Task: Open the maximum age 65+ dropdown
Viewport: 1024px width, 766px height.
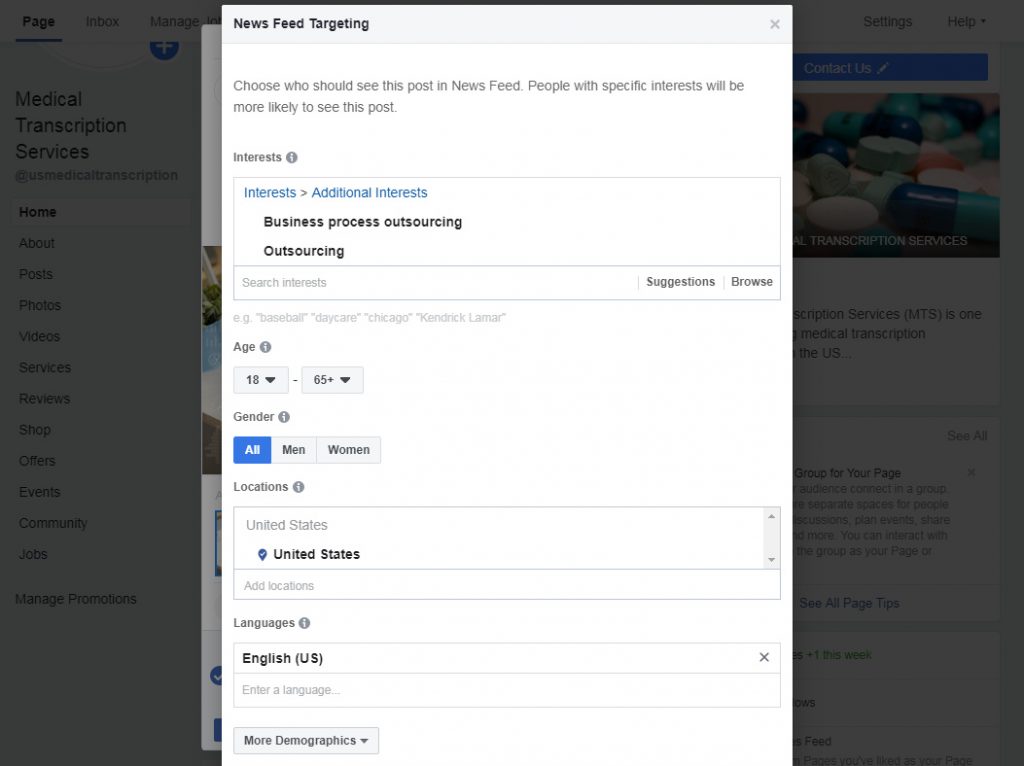Action: tap(332, 380)
